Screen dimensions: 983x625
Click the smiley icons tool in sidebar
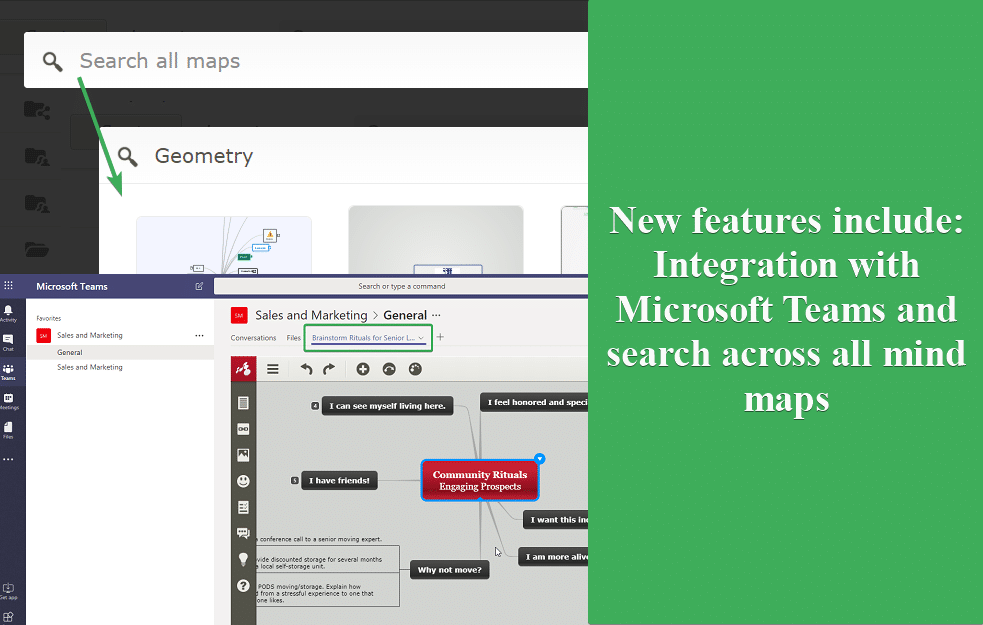pos(243,481)
